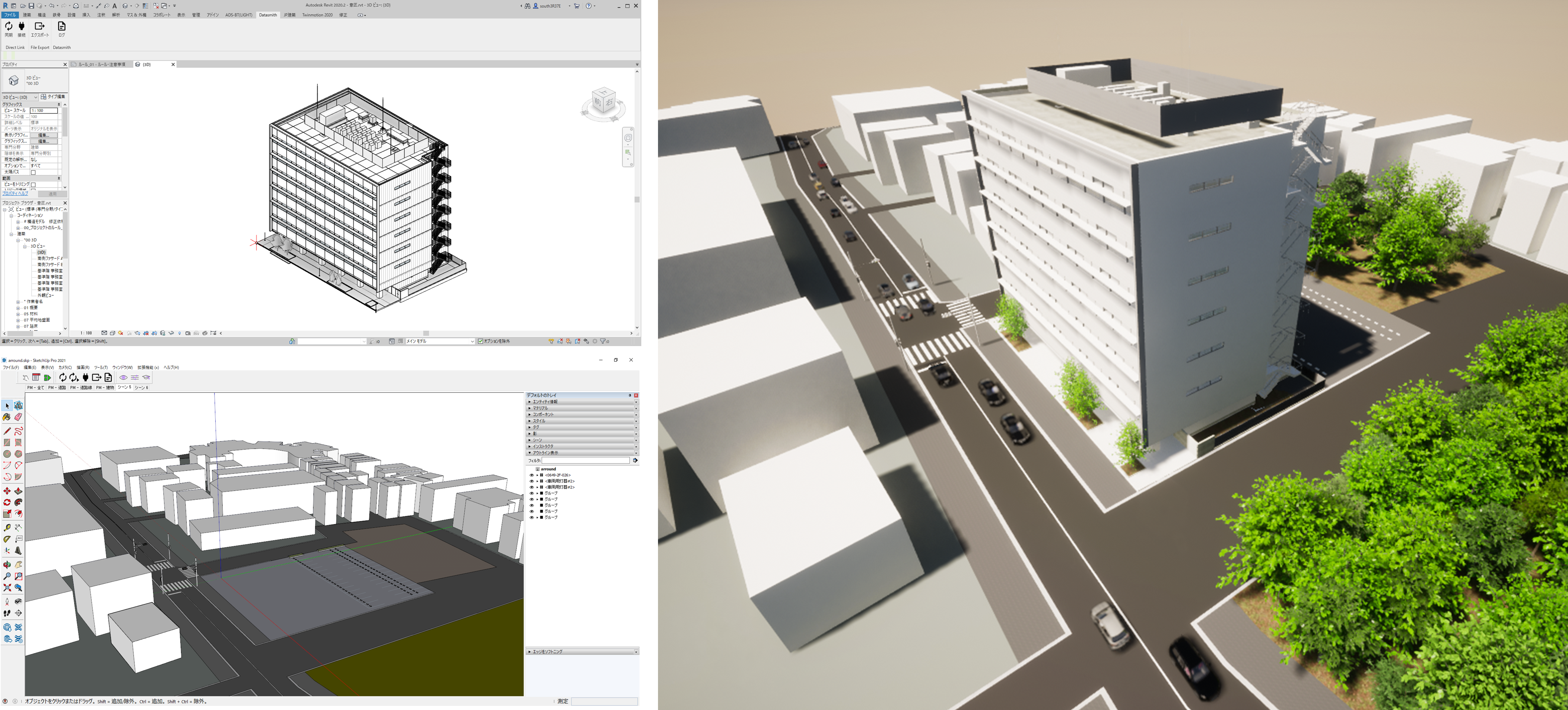
Task: Toggle the 太陽パス checkbox in Revit properties
Action: coord(33,172)
